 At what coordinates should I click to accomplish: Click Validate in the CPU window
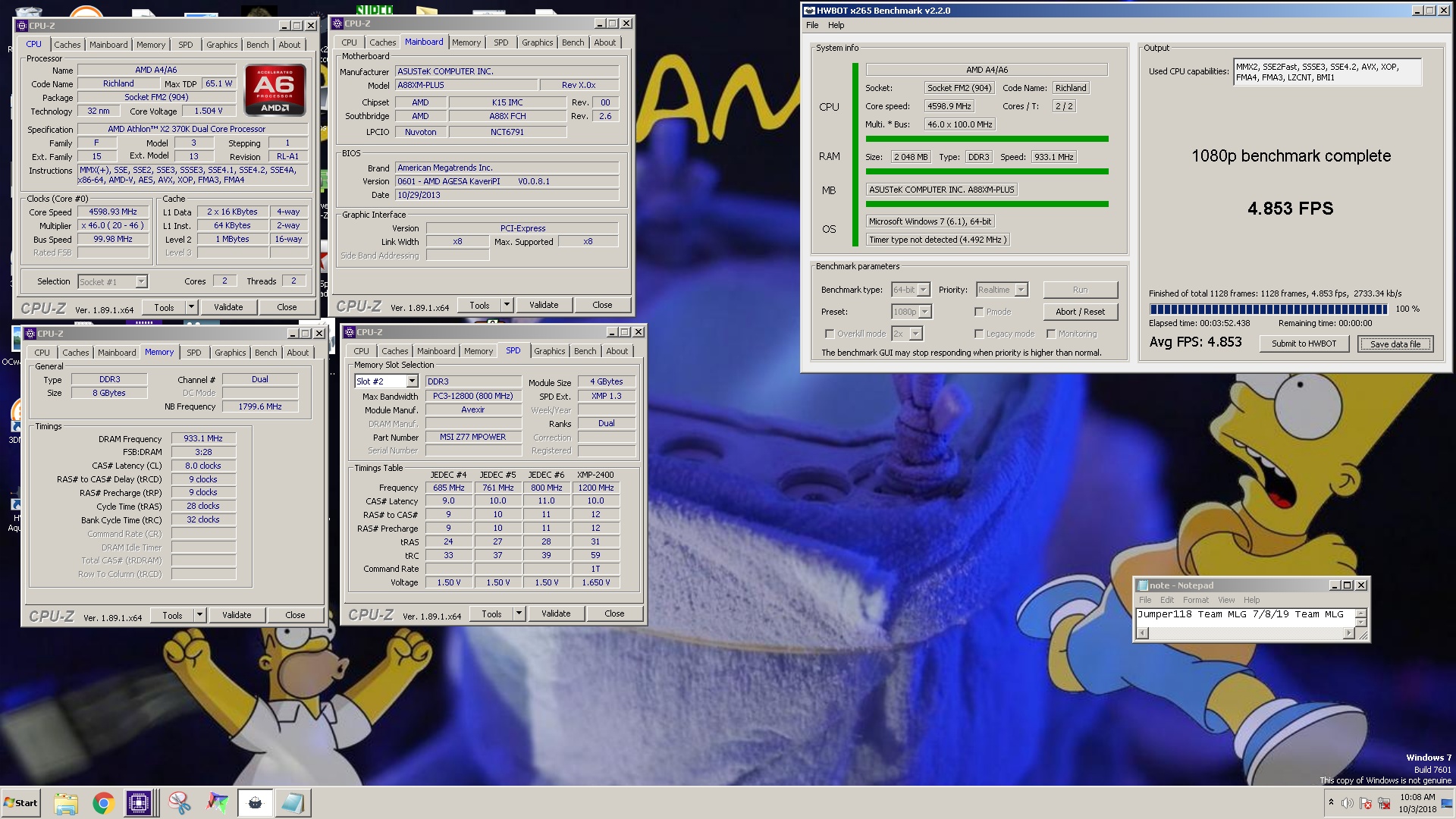(x=228, y=307)
